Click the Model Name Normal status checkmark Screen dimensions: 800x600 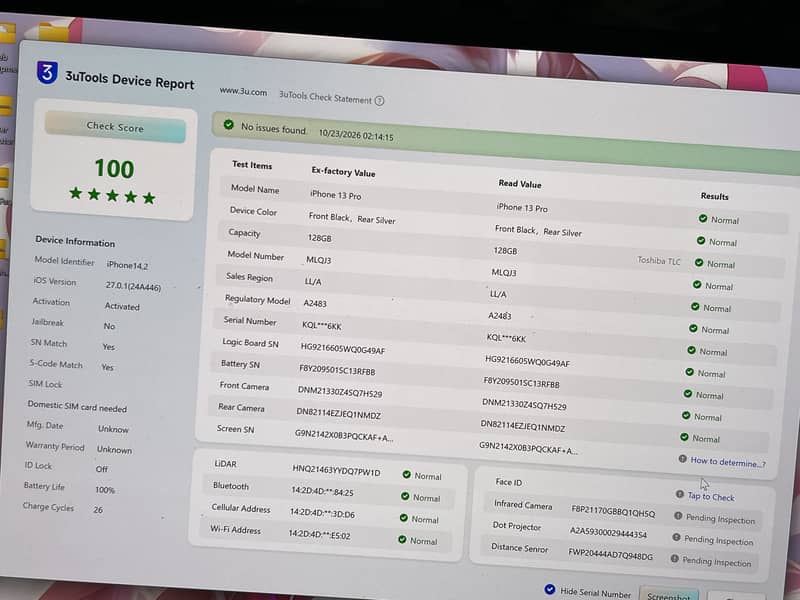point(703,218)
